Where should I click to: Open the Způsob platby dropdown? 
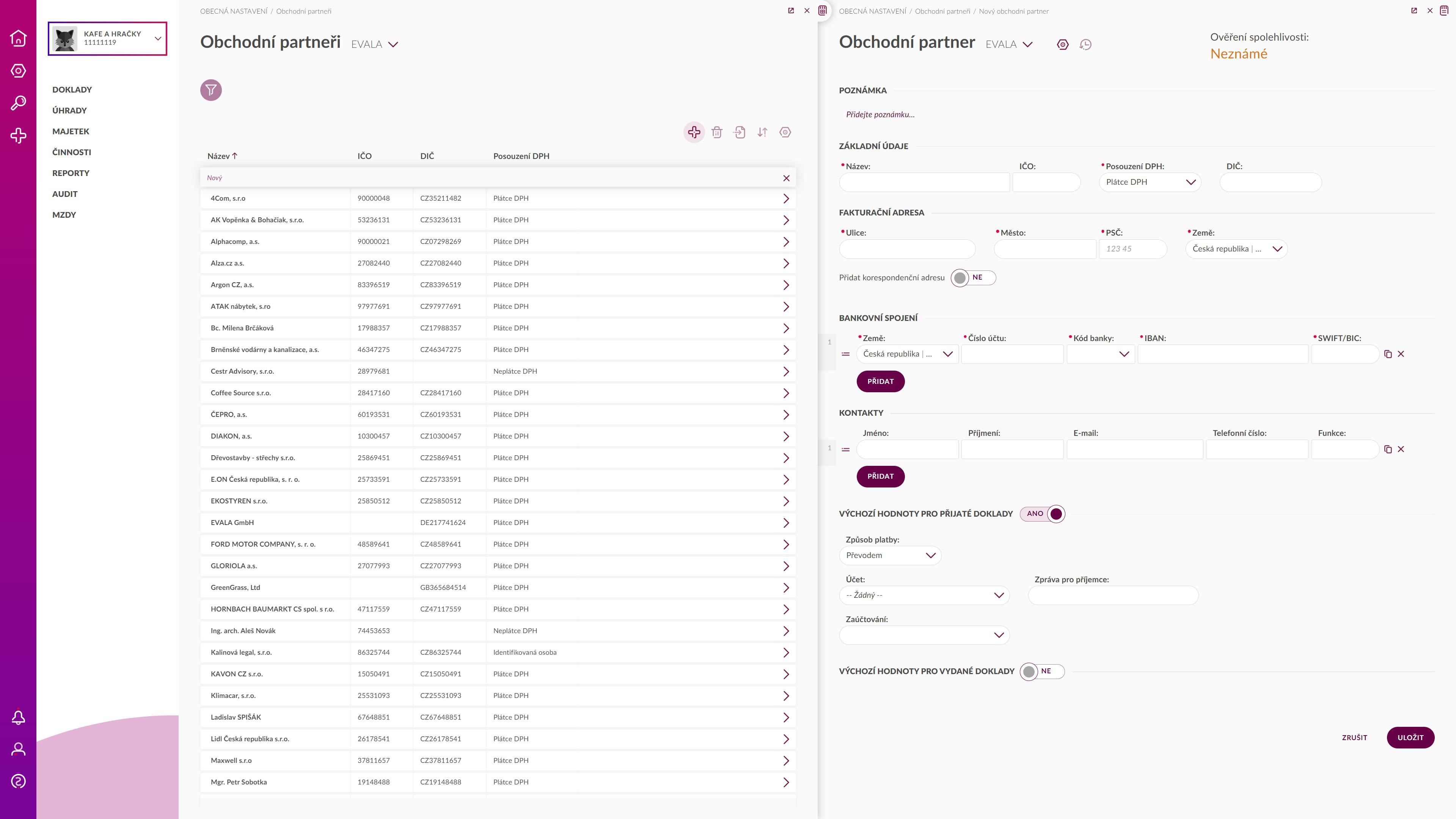coord(890,556)
